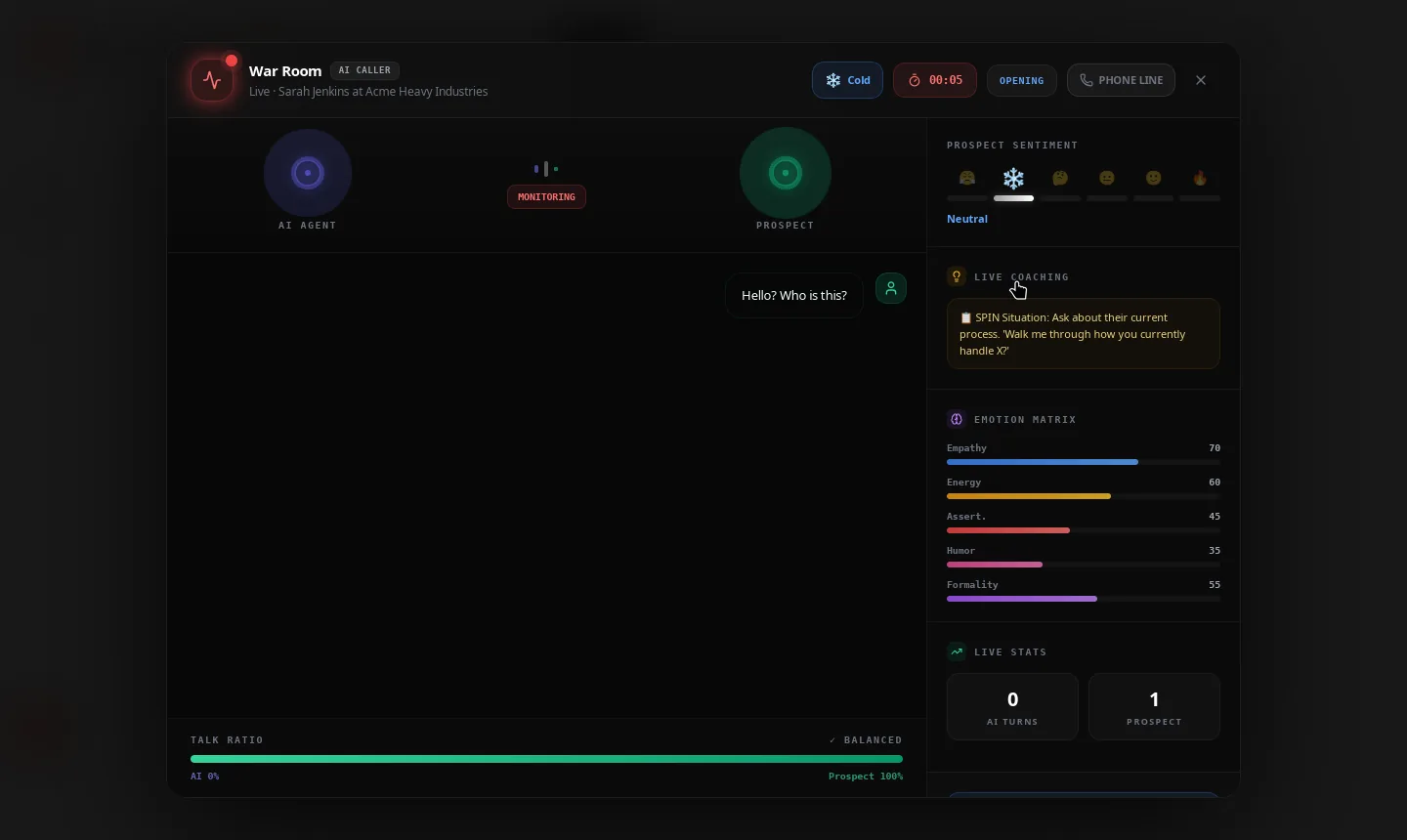Screen dimensions: 1407x840
Task: Click the PHONE LINE button
Action: click(x=1121, y=80)
